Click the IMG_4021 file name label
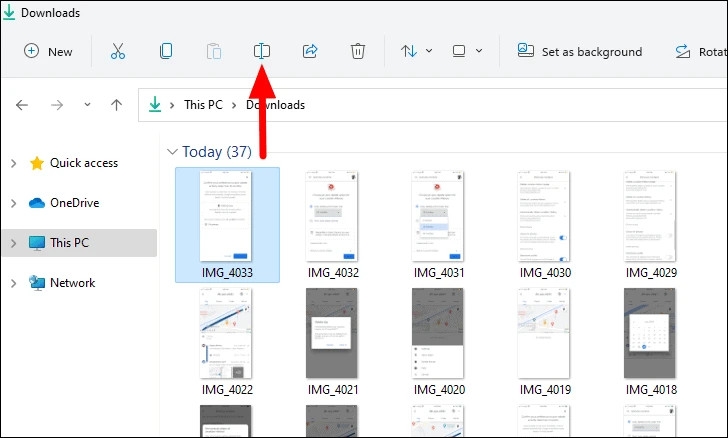728x438 pixels. point(333,390)
